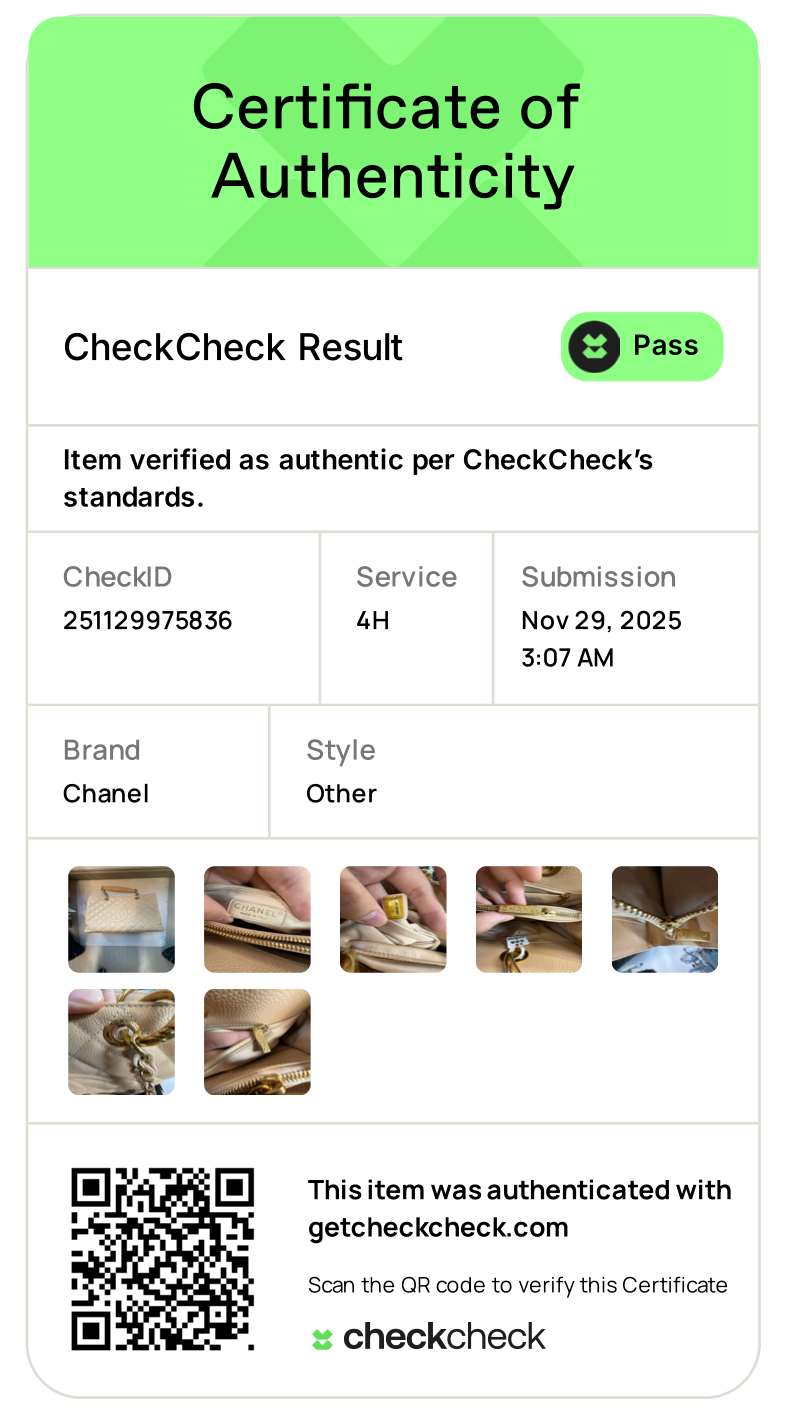The image size is (796, 1422).
Task: Click the checkcheck wordmark at the bottom
Action: pyautogui.click(x=444, y=1337)
